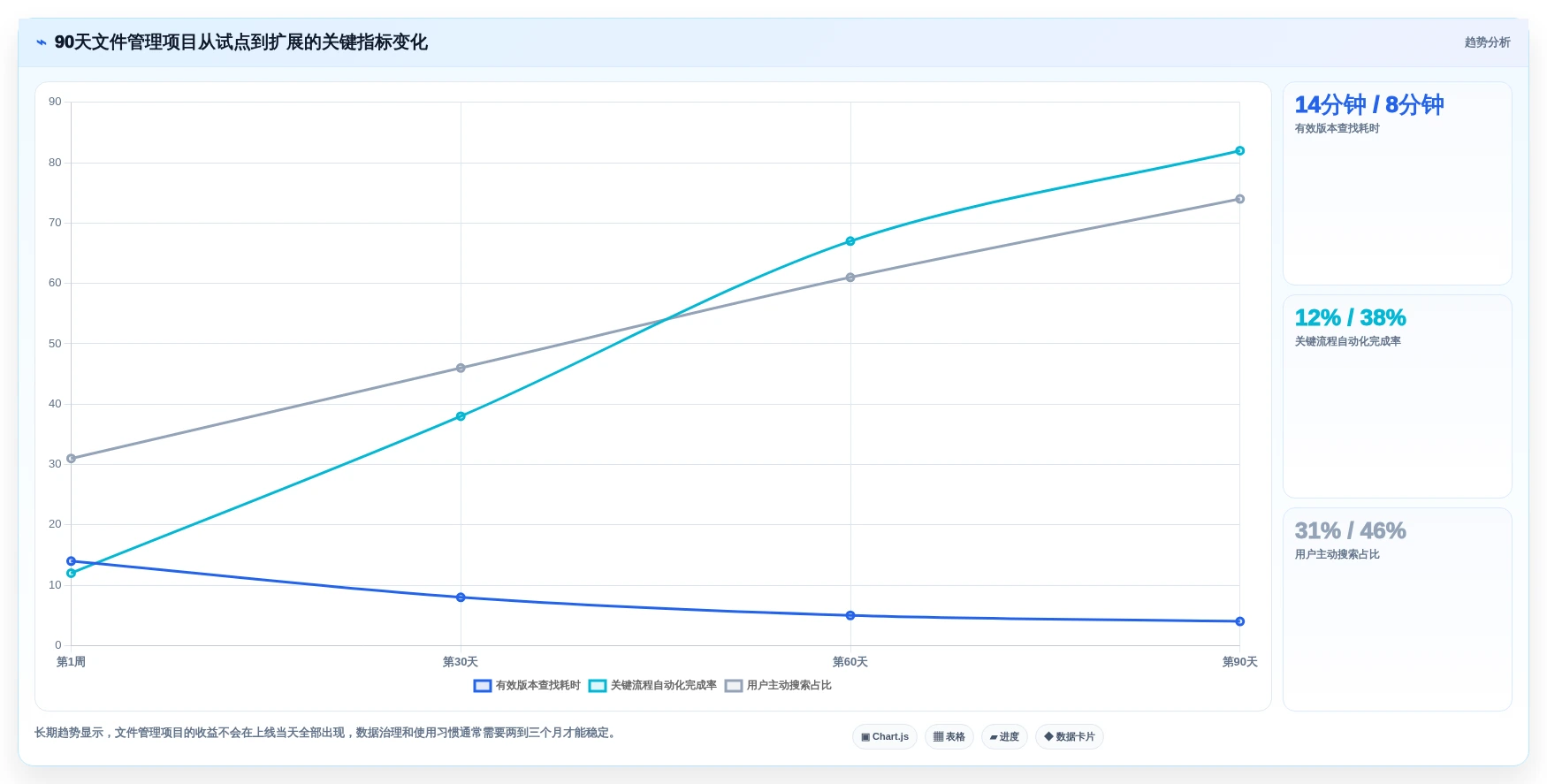Click the 第60天 x-axis label
This screenshot has height=784, width=1547.
(850, 662)
